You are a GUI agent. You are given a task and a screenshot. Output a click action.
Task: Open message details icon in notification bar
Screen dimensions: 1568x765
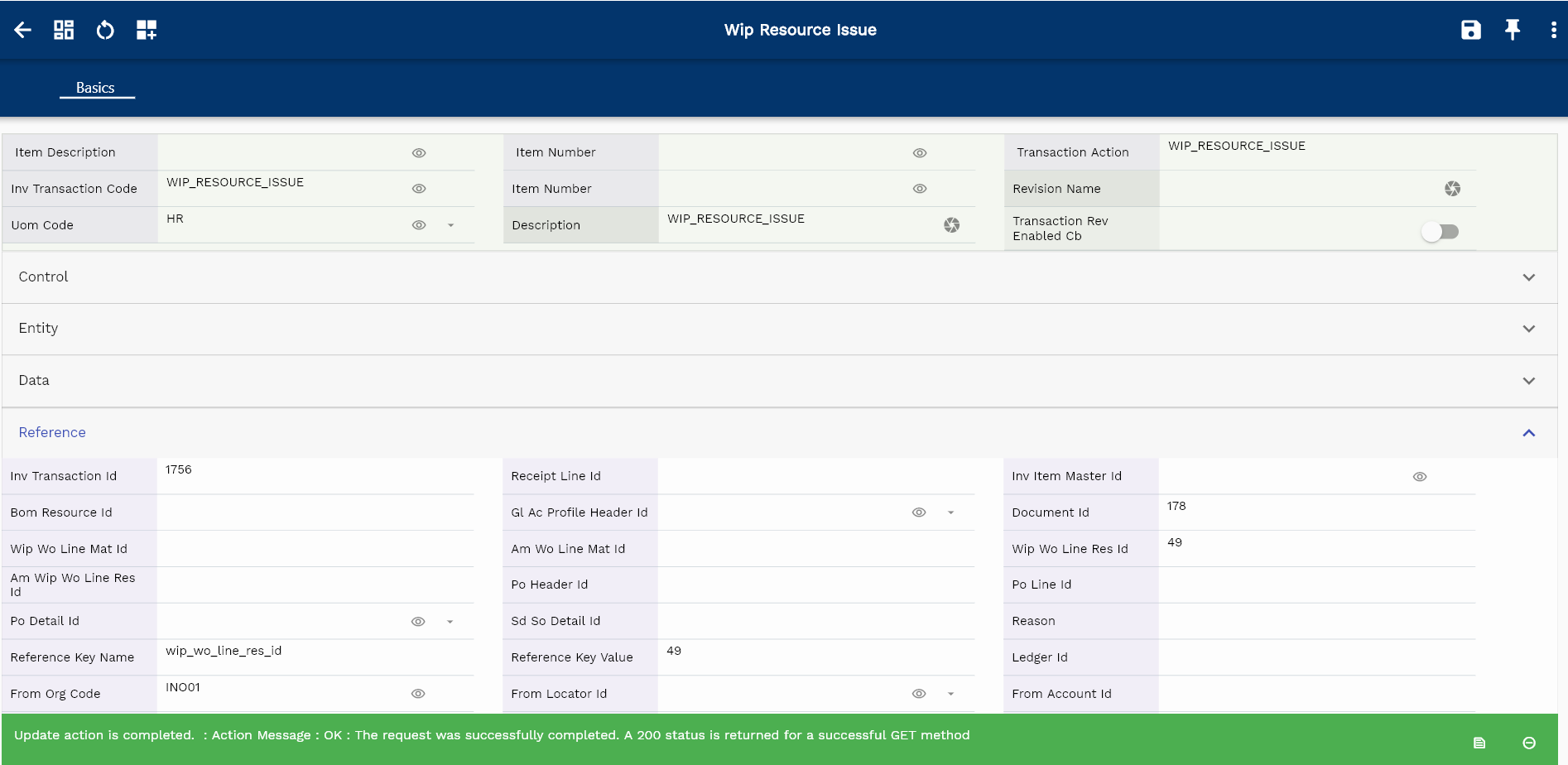1479,743
